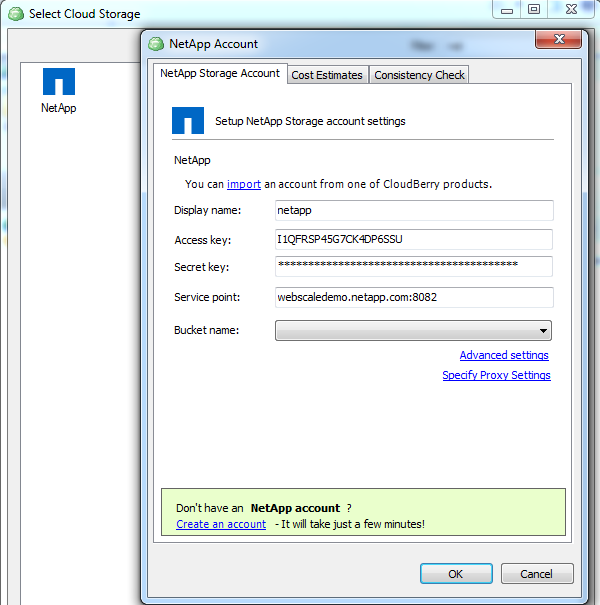
Task: Dismiss the dialog with Cancel
Action: [x=537, y=574]
